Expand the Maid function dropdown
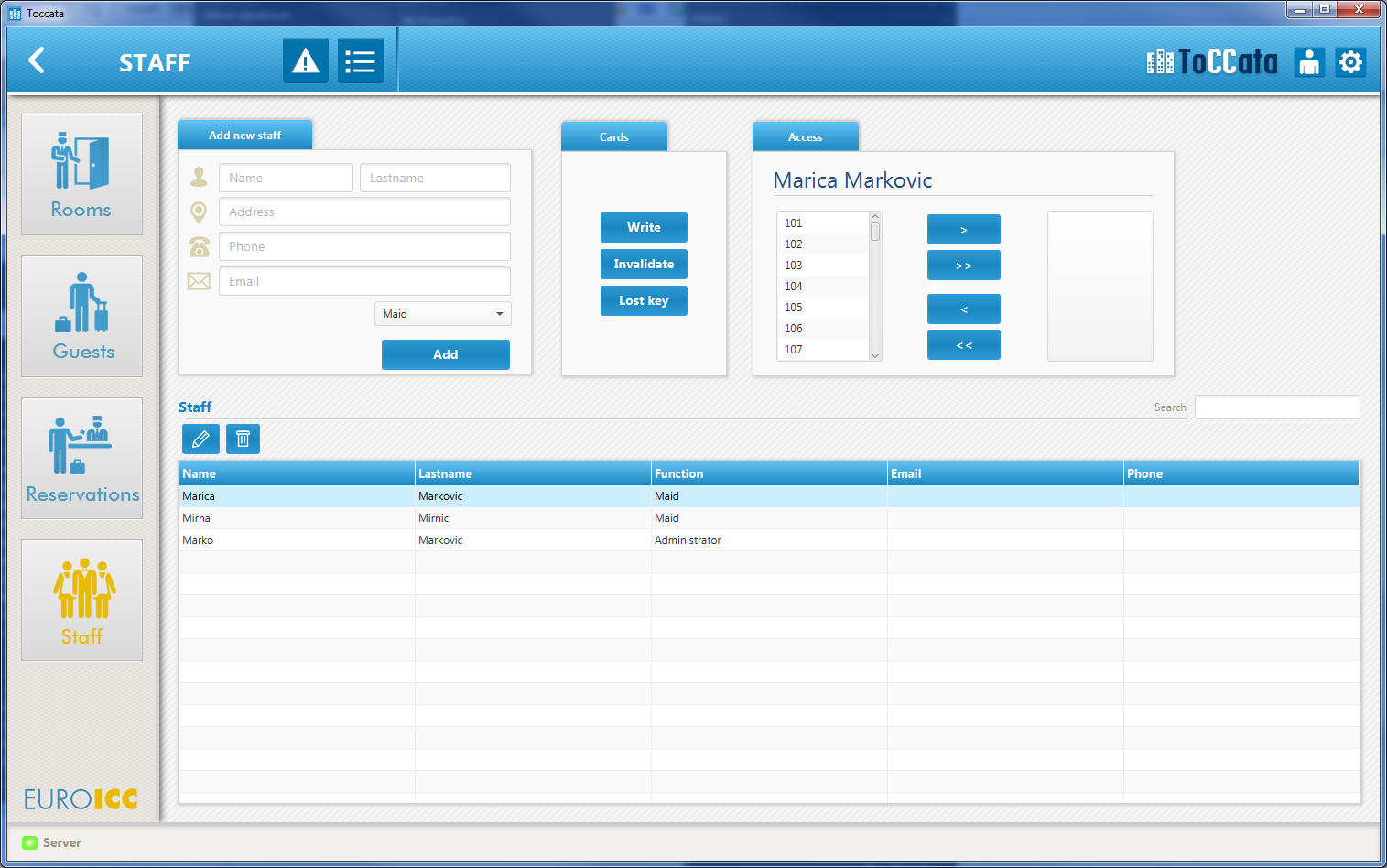Screen dimensions: 1387x868 coord(442,314)
